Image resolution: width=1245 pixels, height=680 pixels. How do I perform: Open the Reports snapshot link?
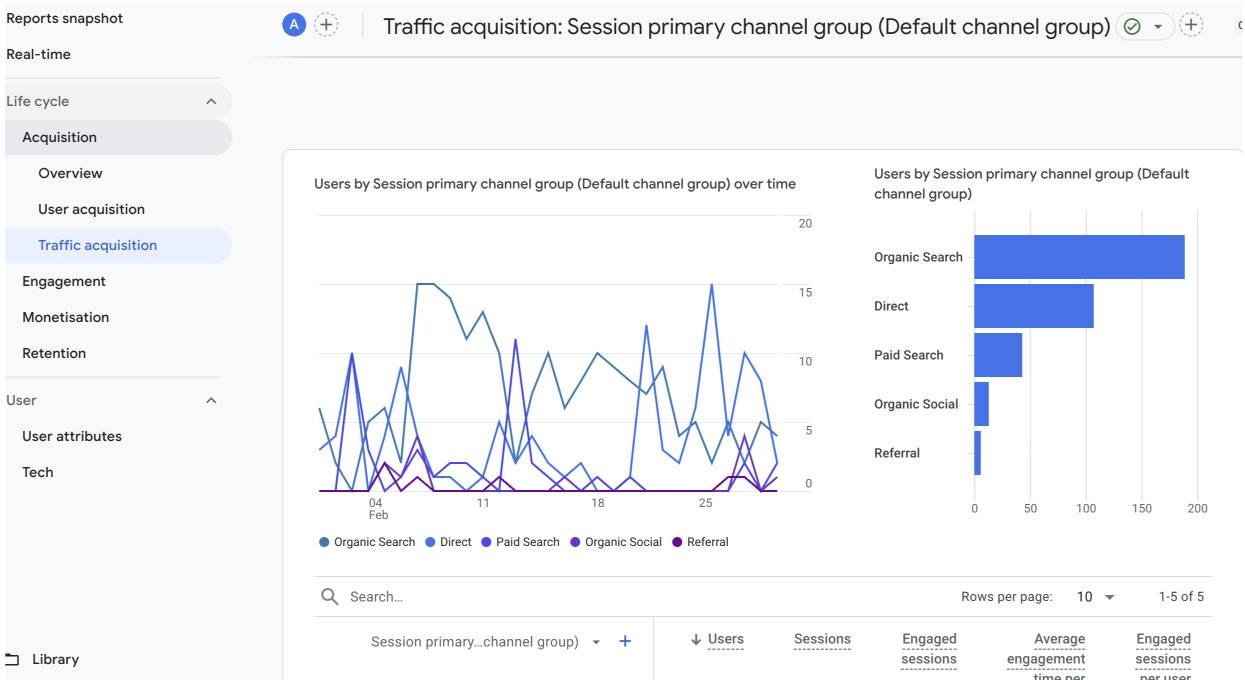tap(64, 17)
